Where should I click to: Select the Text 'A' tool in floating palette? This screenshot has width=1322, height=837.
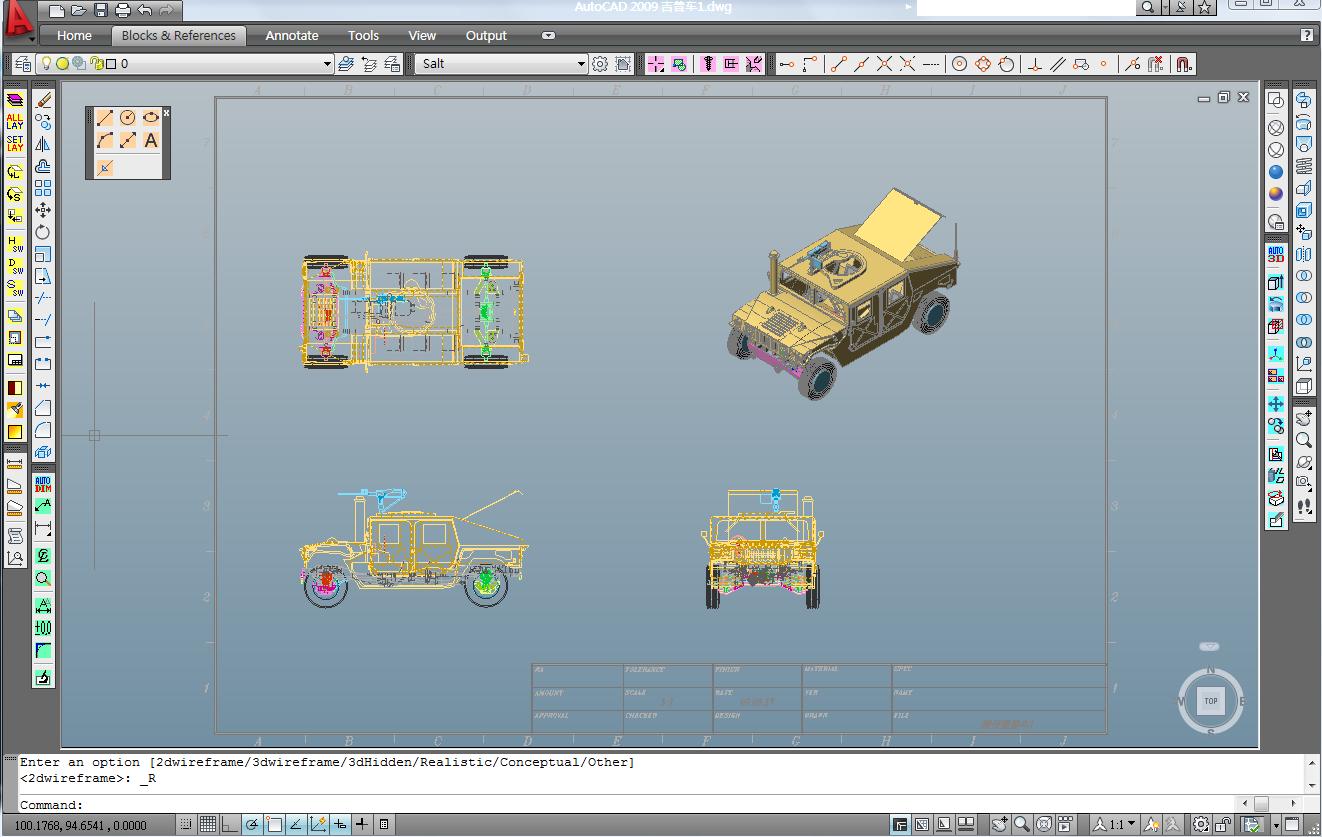tap(151, 141)
